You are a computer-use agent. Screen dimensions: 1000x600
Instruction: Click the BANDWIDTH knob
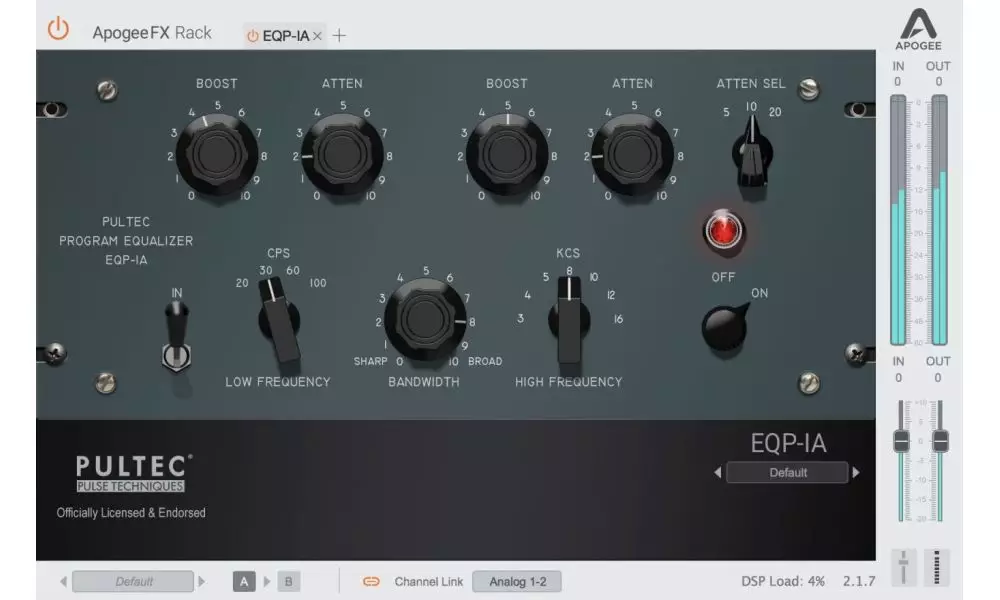(425, 320)
